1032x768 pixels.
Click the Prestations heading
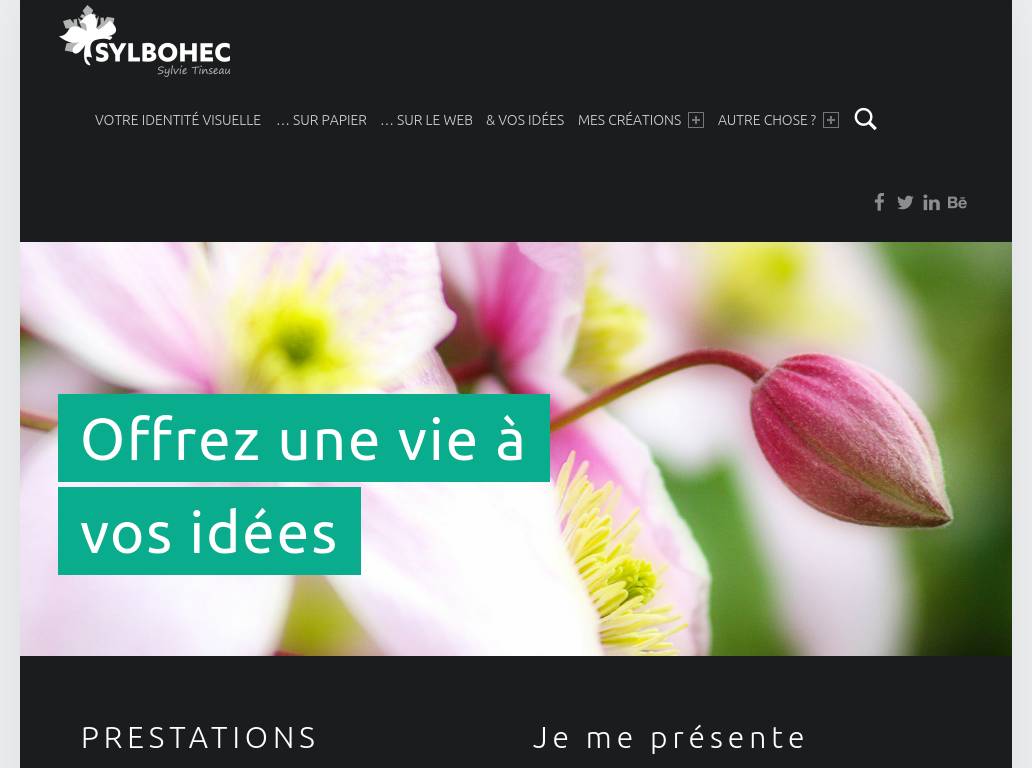pos(199,738)
